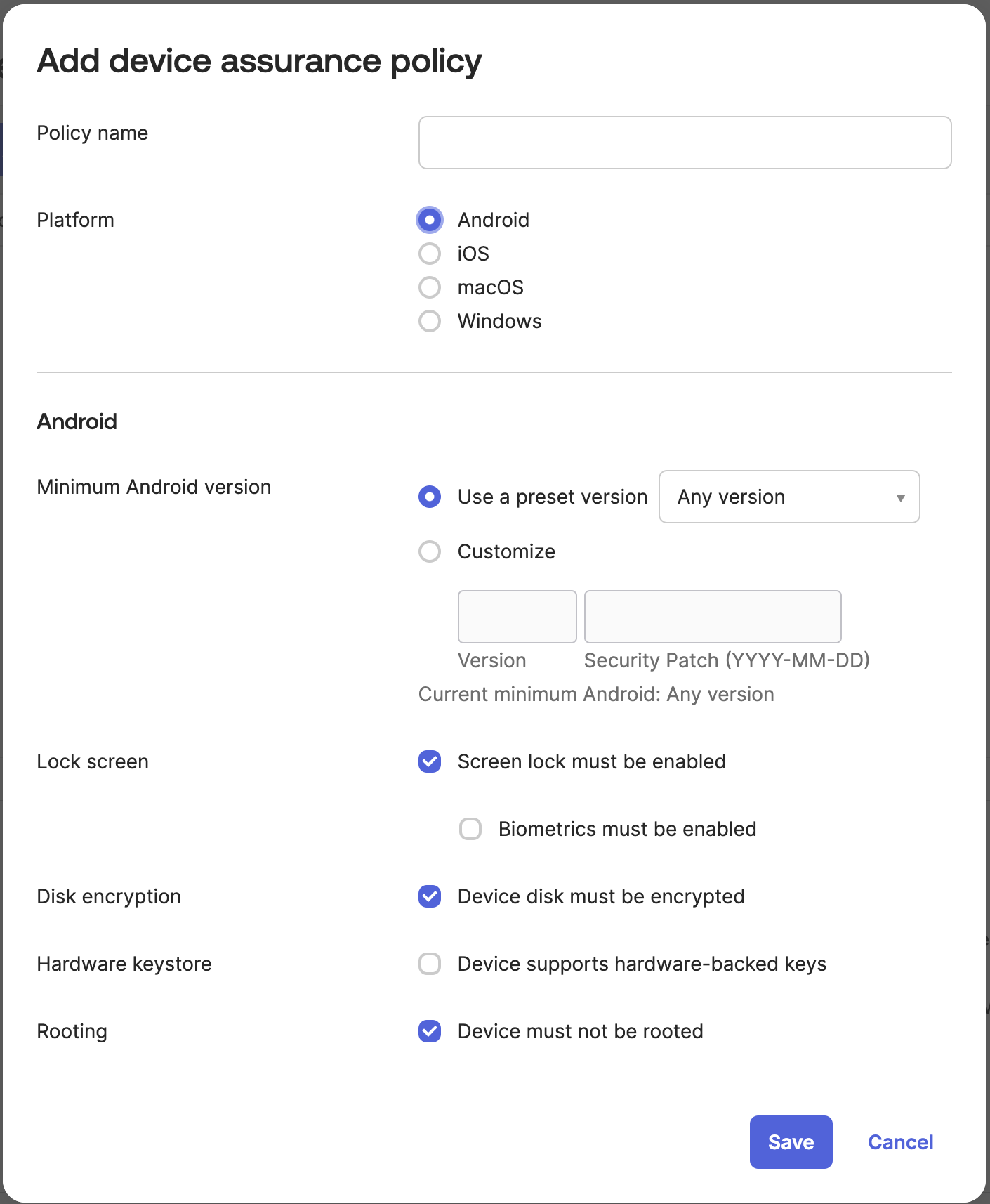Choose macOS platform option
Viewport: 990px width, 1204px height.
click(x=430, y=287)
